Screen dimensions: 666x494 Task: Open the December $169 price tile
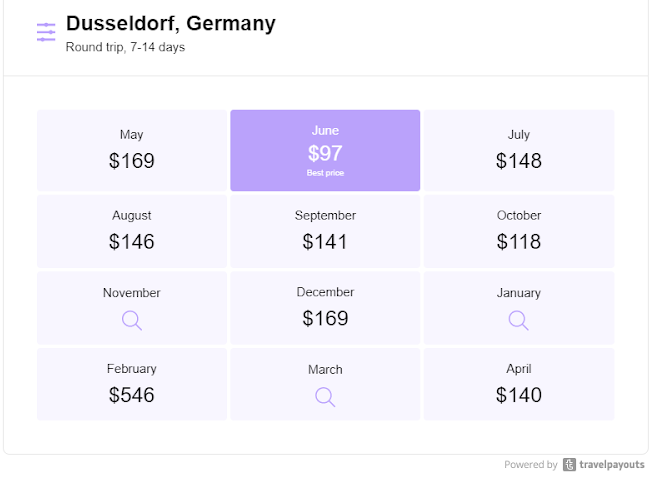pos(325,308)
